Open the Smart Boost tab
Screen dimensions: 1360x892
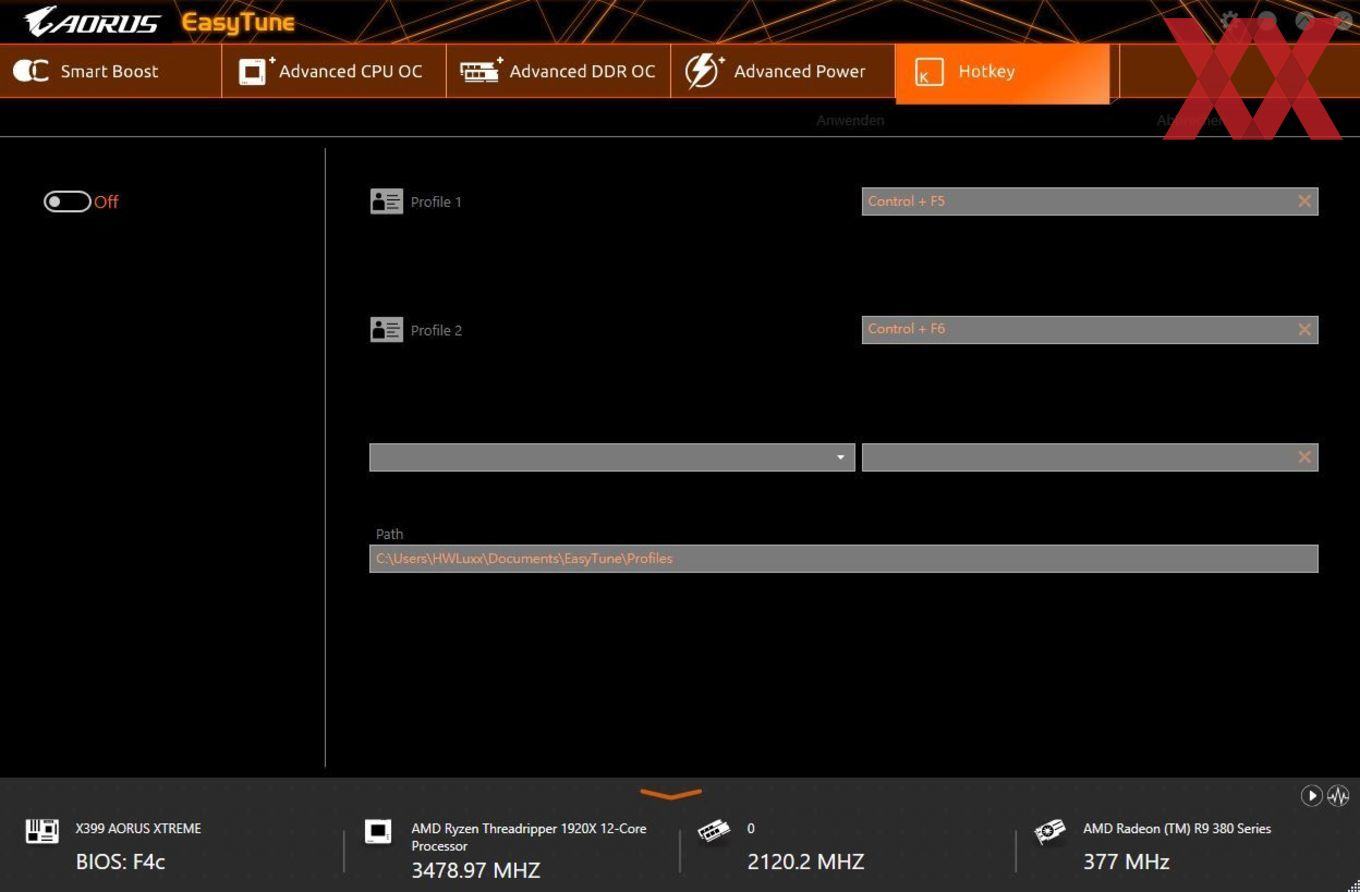[x=110, y=71]
